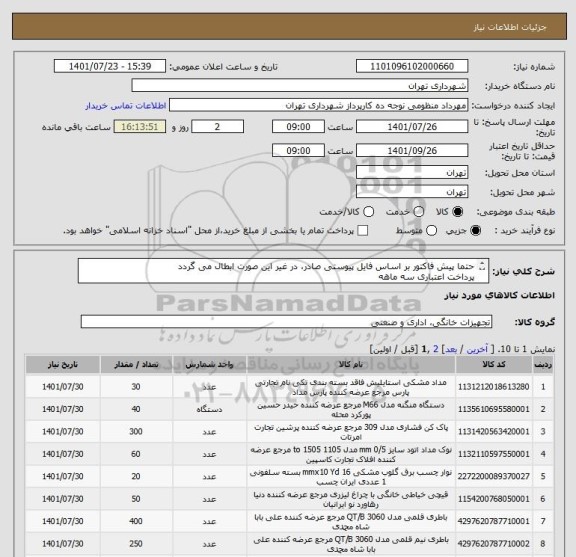
Task: Click the نام کالا column header
Action: click(351, 364)
